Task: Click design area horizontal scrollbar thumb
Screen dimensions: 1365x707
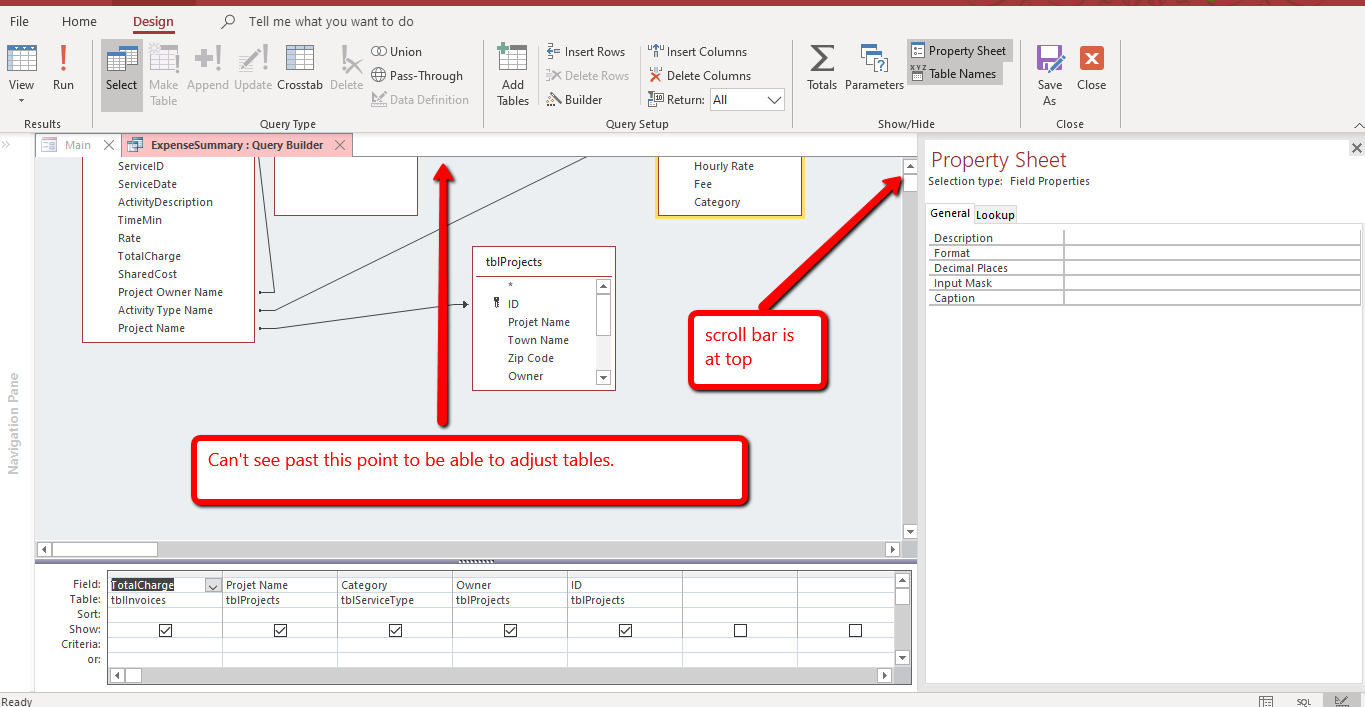Action: (104, 549)
